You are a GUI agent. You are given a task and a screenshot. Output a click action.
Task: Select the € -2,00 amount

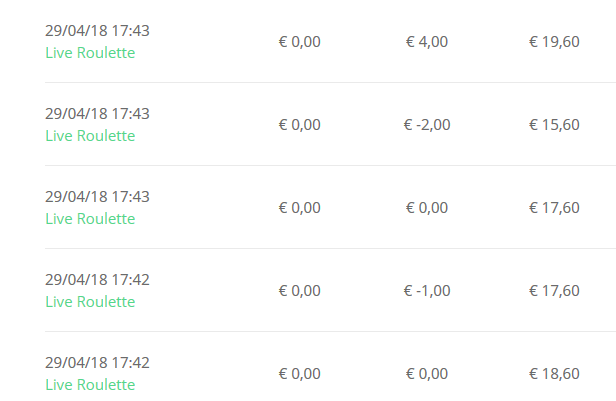click(x=427, y=125)
